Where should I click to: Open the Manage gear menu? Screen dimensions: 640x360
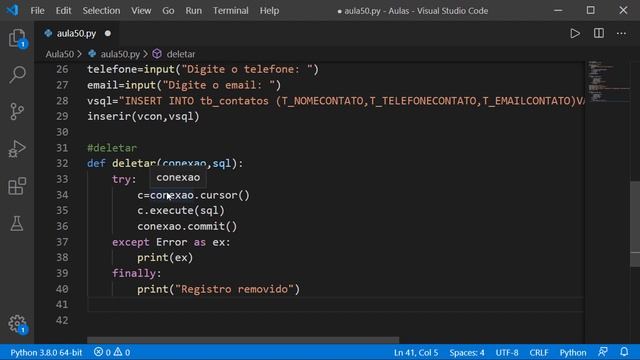click(x=17, y=324)
